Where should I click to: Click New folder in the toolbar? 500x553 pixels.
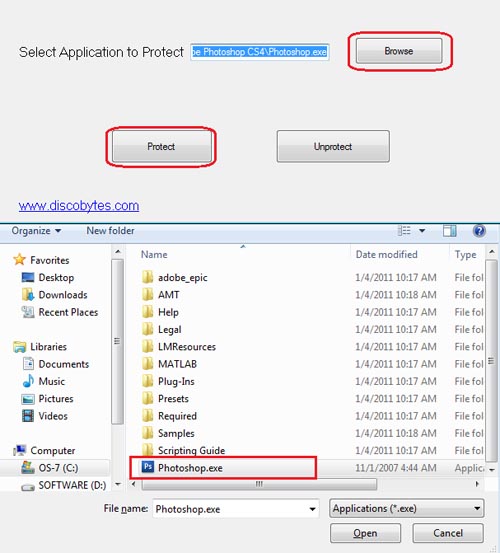tap(110, 231)
